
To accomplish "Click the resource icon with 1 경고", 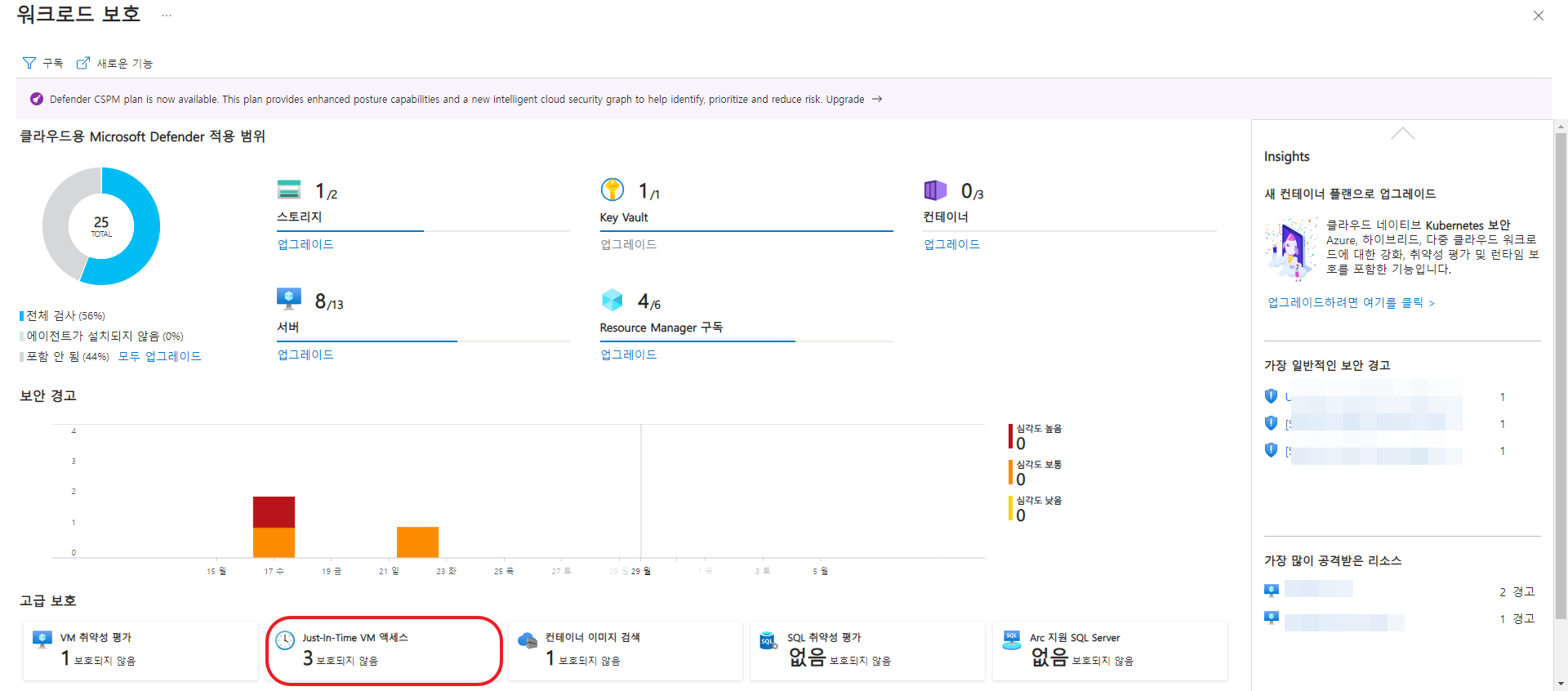I will pos(1272,617).
